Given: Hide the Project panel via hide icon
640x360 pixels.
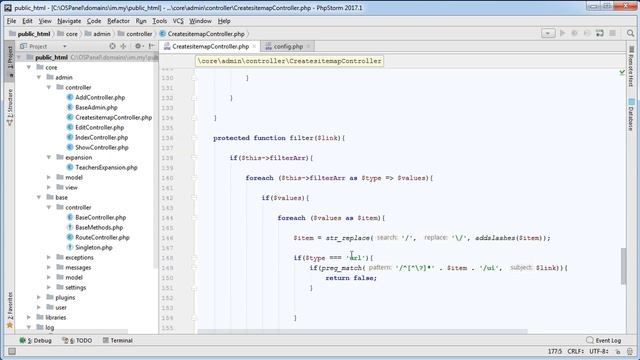Looking at the screenshot, I should 151,46.
